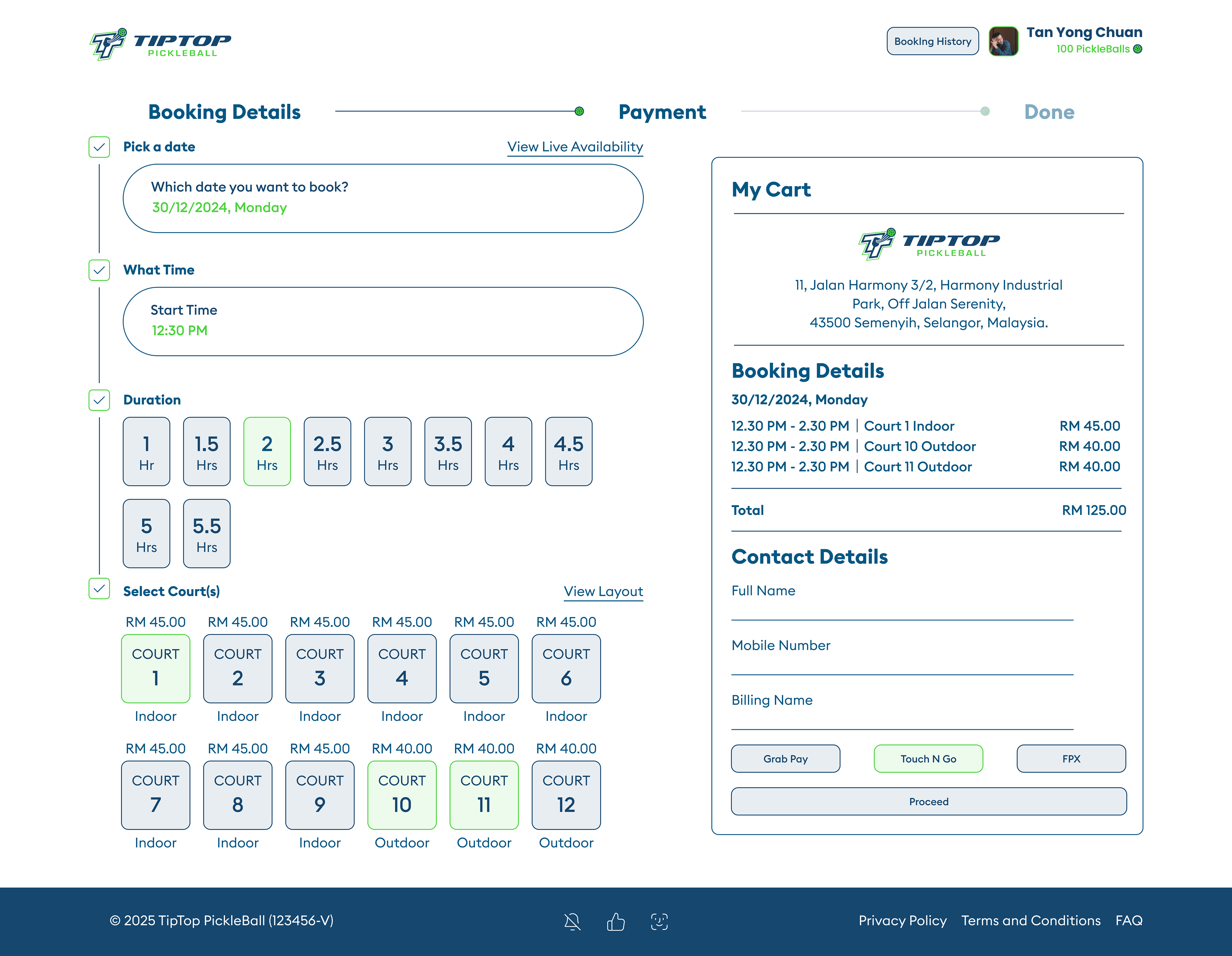Toggle the Duration step checkmark
The height and width of the screenshot is (956, 1232).
(x=99, y=400)
